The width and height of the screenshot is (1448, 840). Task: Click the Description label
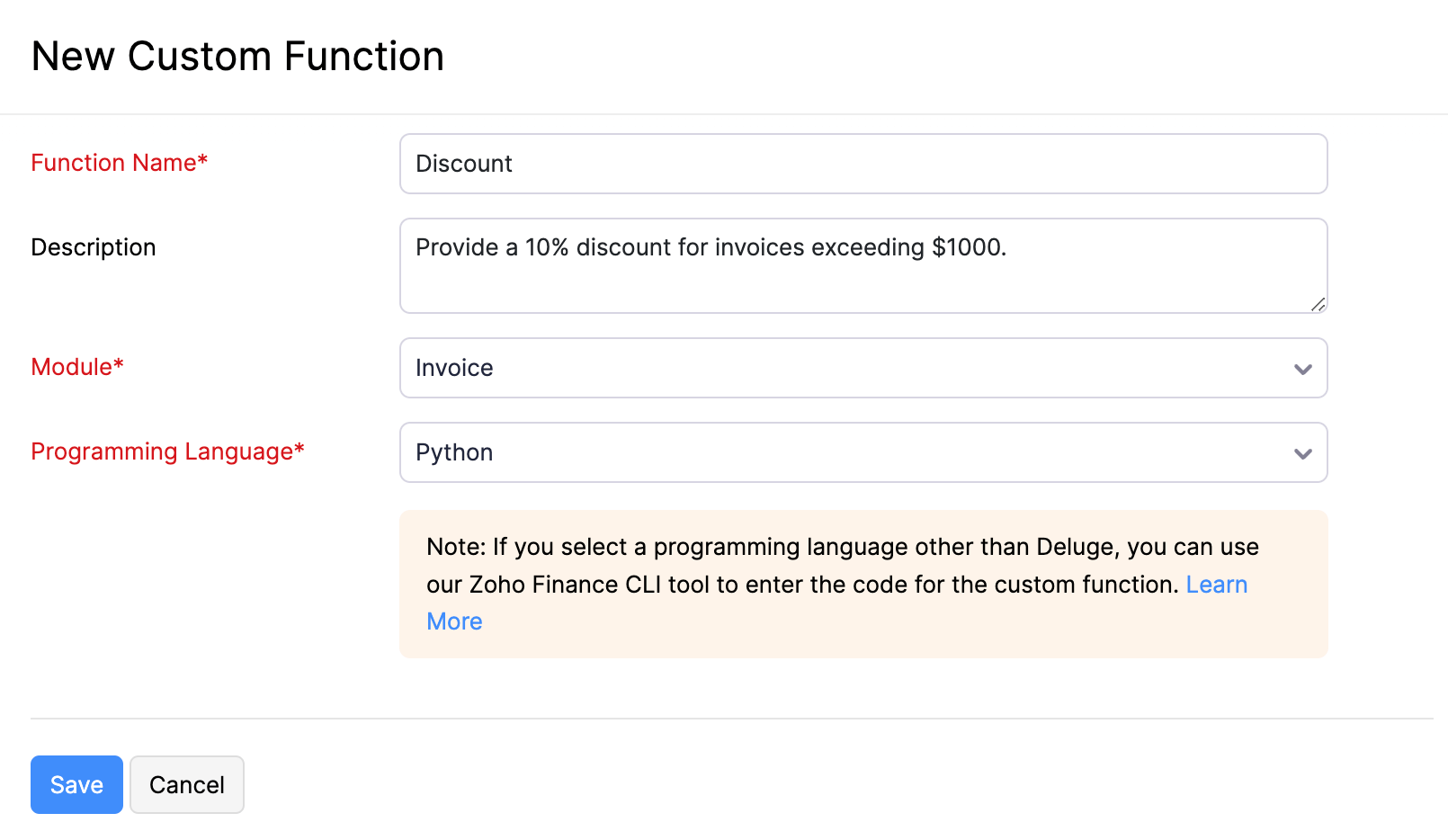tap(94, 247)
